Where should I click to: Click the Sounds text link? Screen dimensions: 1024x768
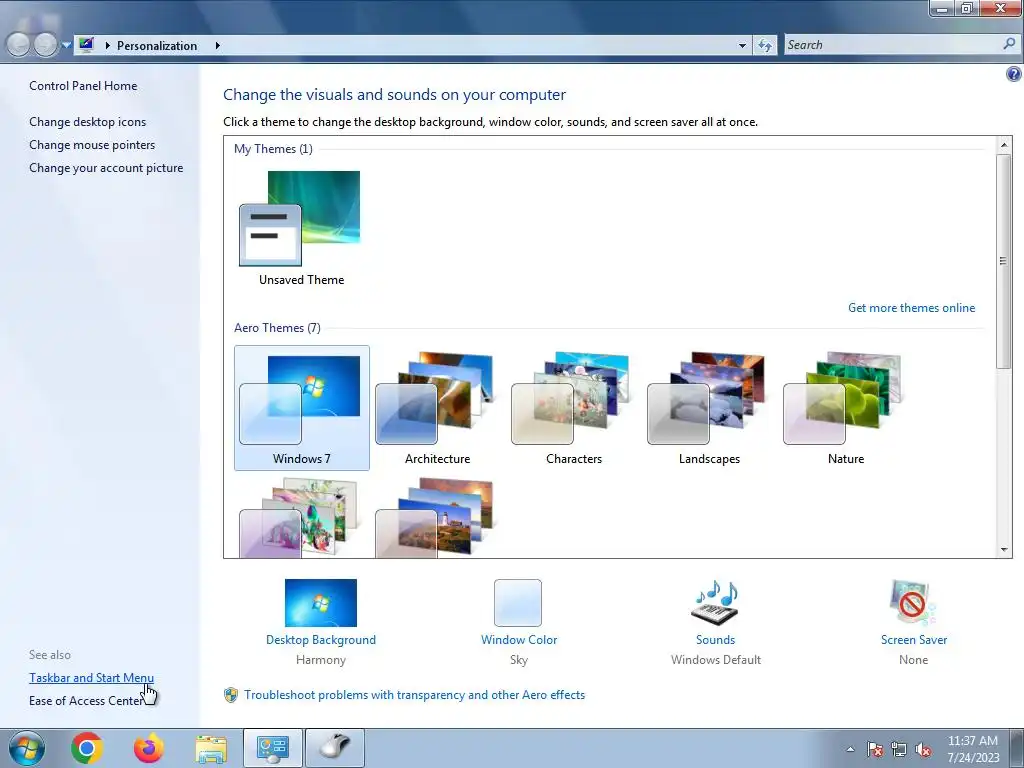(715, 640)
